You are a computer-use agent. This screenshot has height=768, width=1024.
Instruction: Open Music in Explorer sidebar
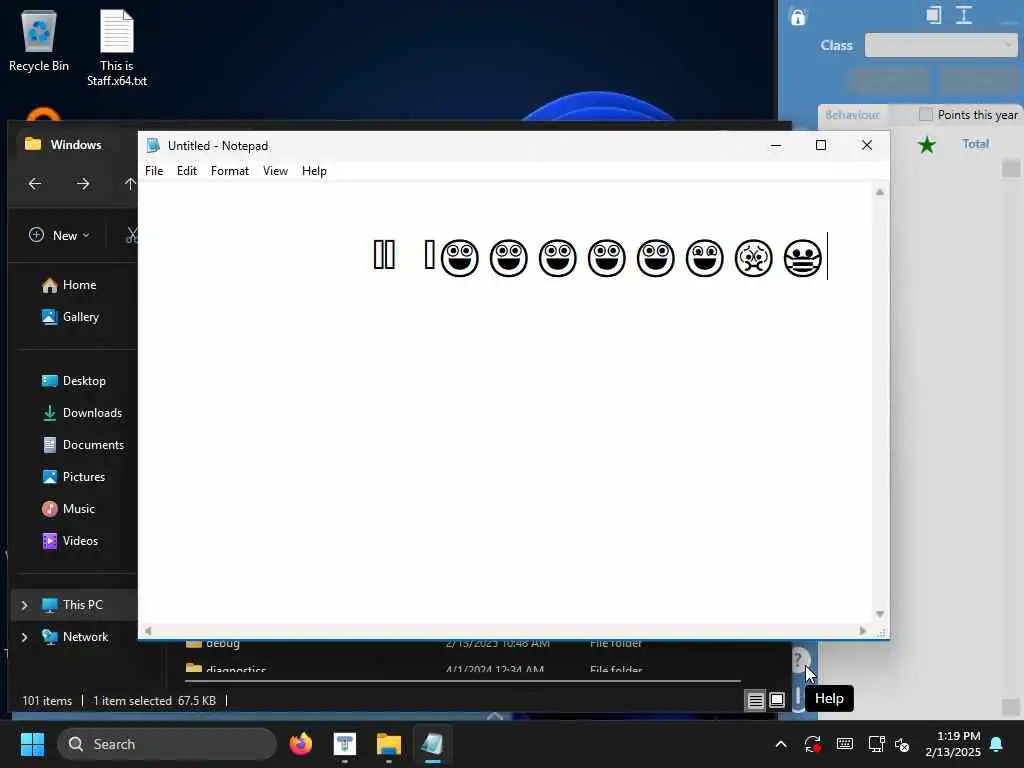pos(68,509)
